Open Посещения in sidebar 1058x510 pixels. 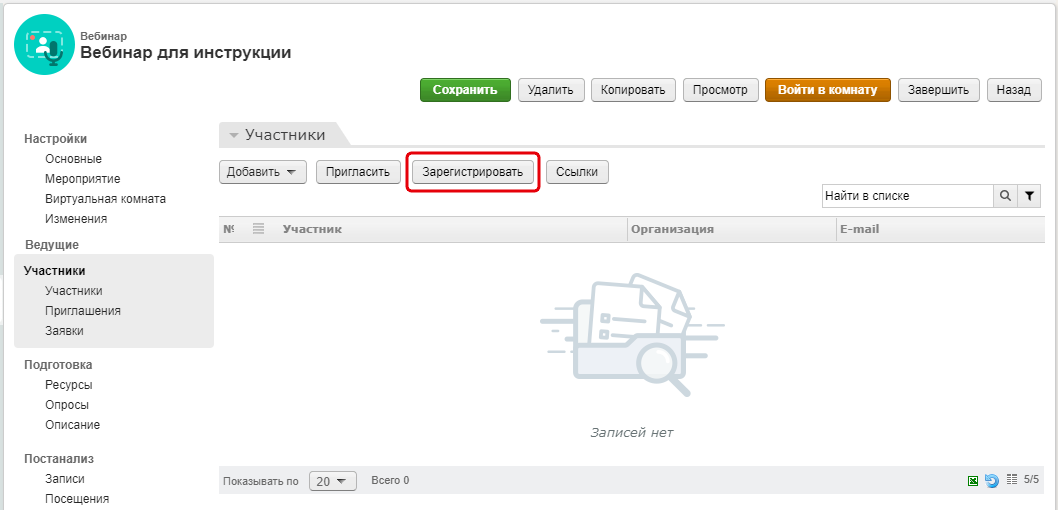click(x=77, y=499)
